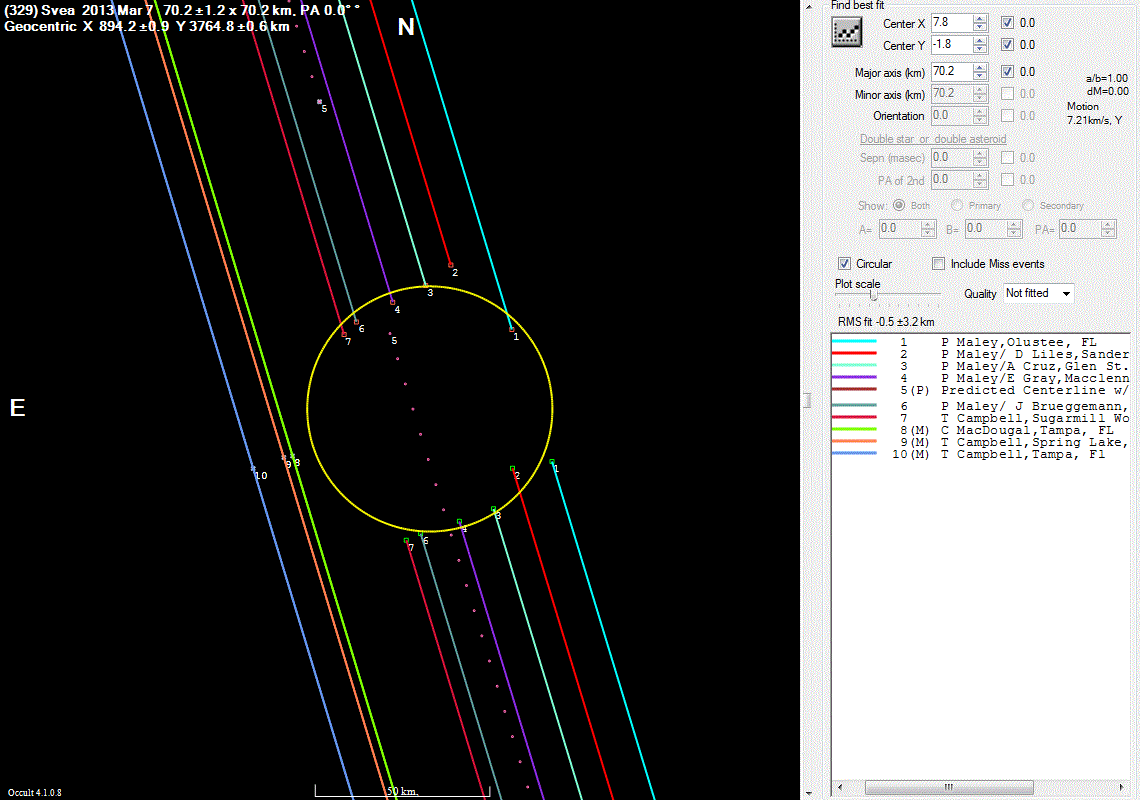Click the A= value field
Screen dimensions: 1140x800
(x=899, y=228)
